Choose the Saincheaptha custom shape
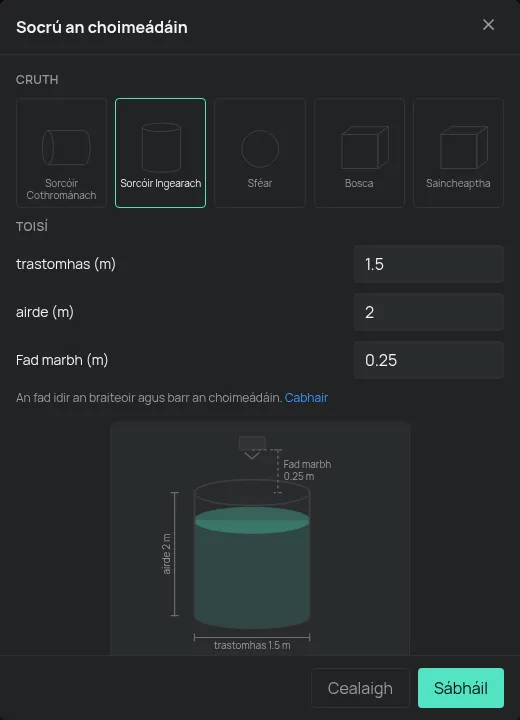 pos(458,153)
